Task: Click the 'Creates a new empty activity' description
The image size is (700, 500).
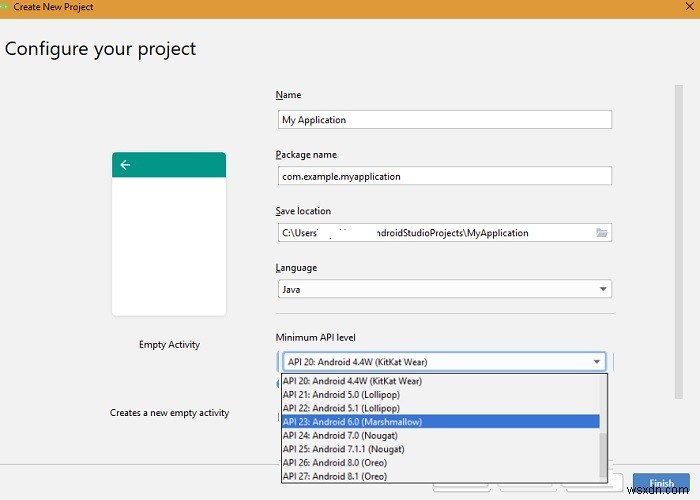Action: pos(169,413)
